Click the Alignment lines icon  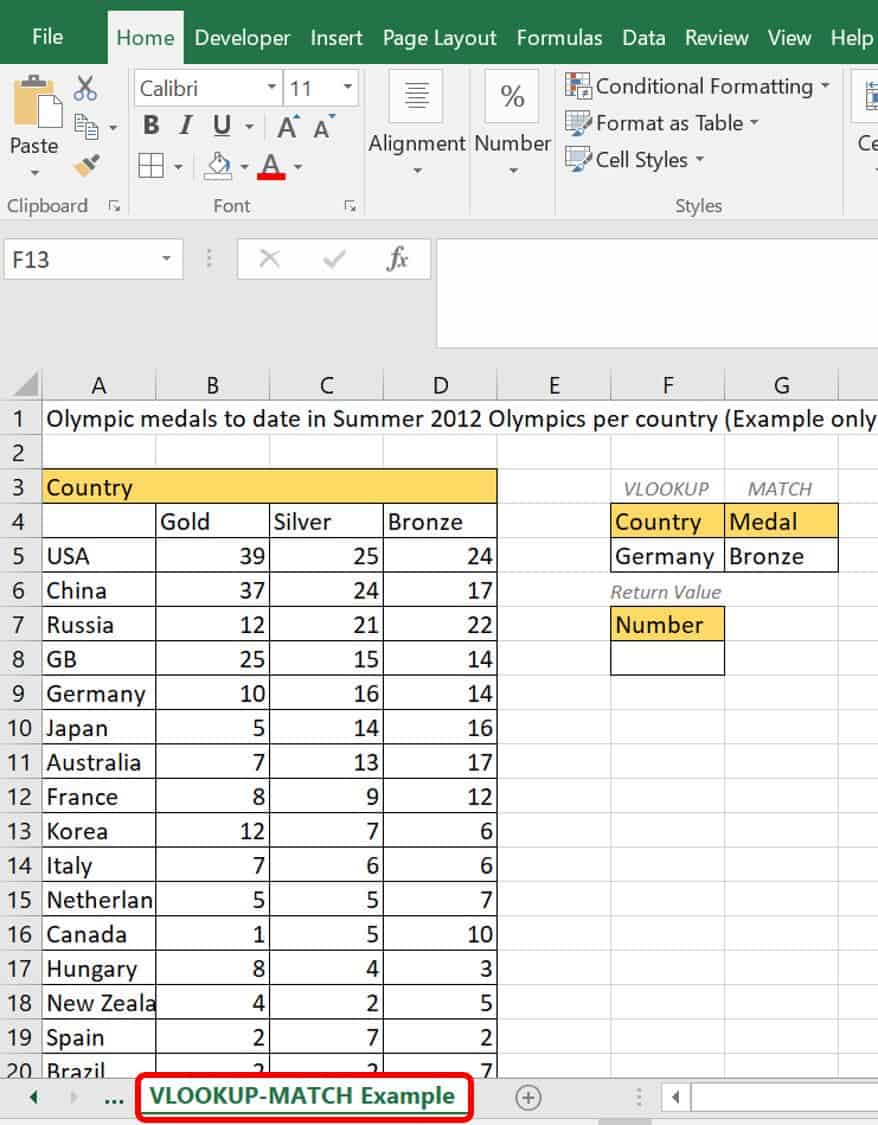point(416,95)
